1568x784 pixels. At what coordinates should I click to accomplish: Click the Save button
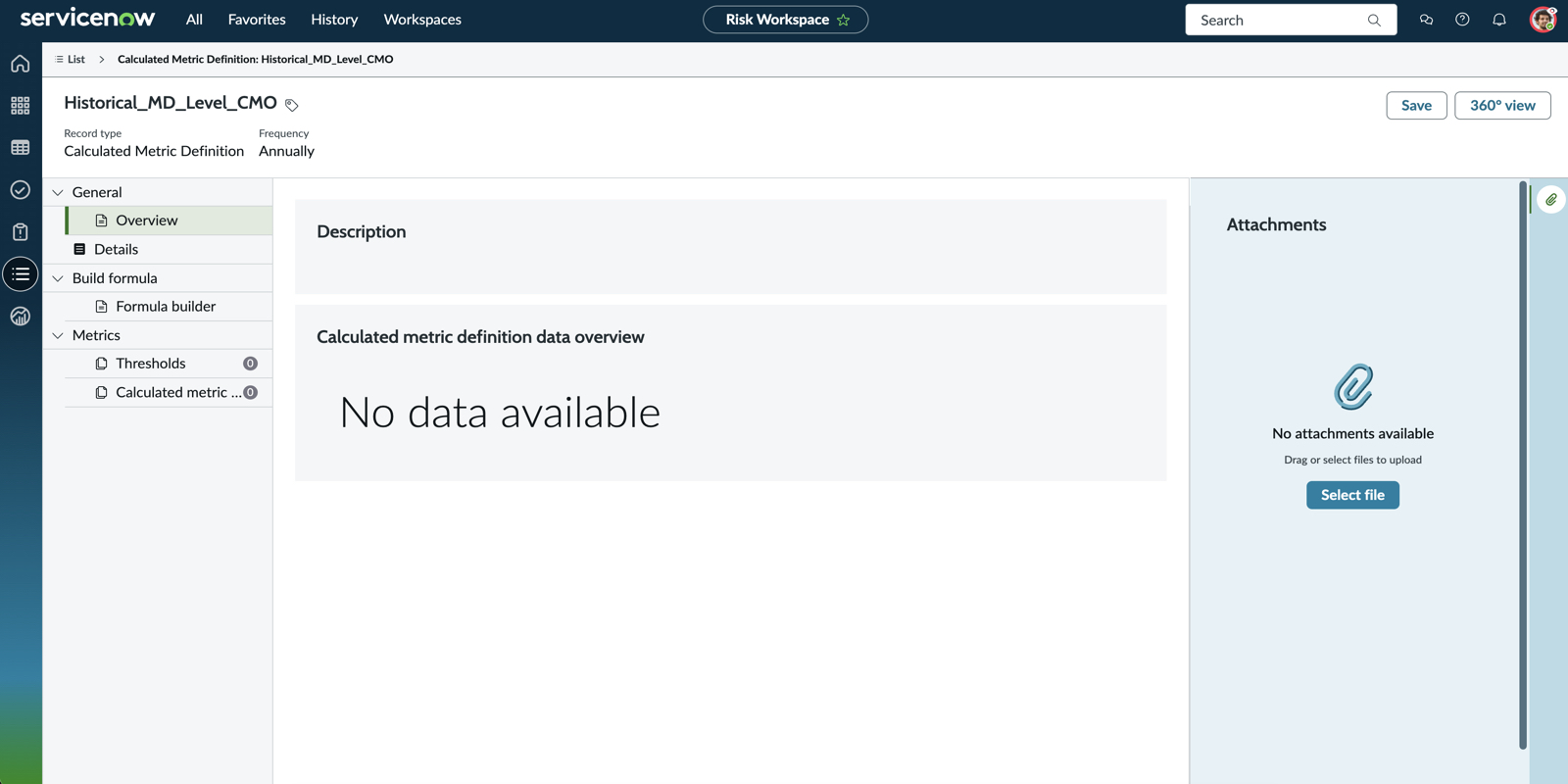[1416, 105]
